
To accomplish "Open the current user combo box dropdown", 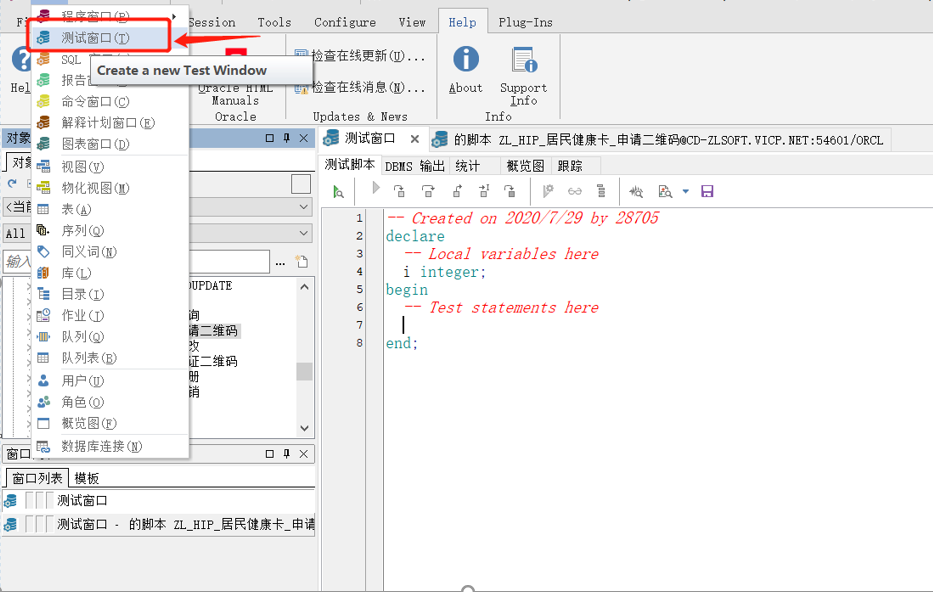I will click(x=302, y=205).
